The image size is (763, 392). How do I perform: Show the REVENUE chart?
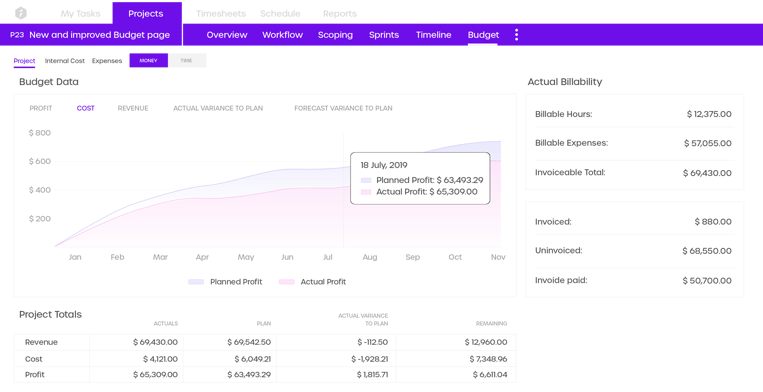point(133,108)
